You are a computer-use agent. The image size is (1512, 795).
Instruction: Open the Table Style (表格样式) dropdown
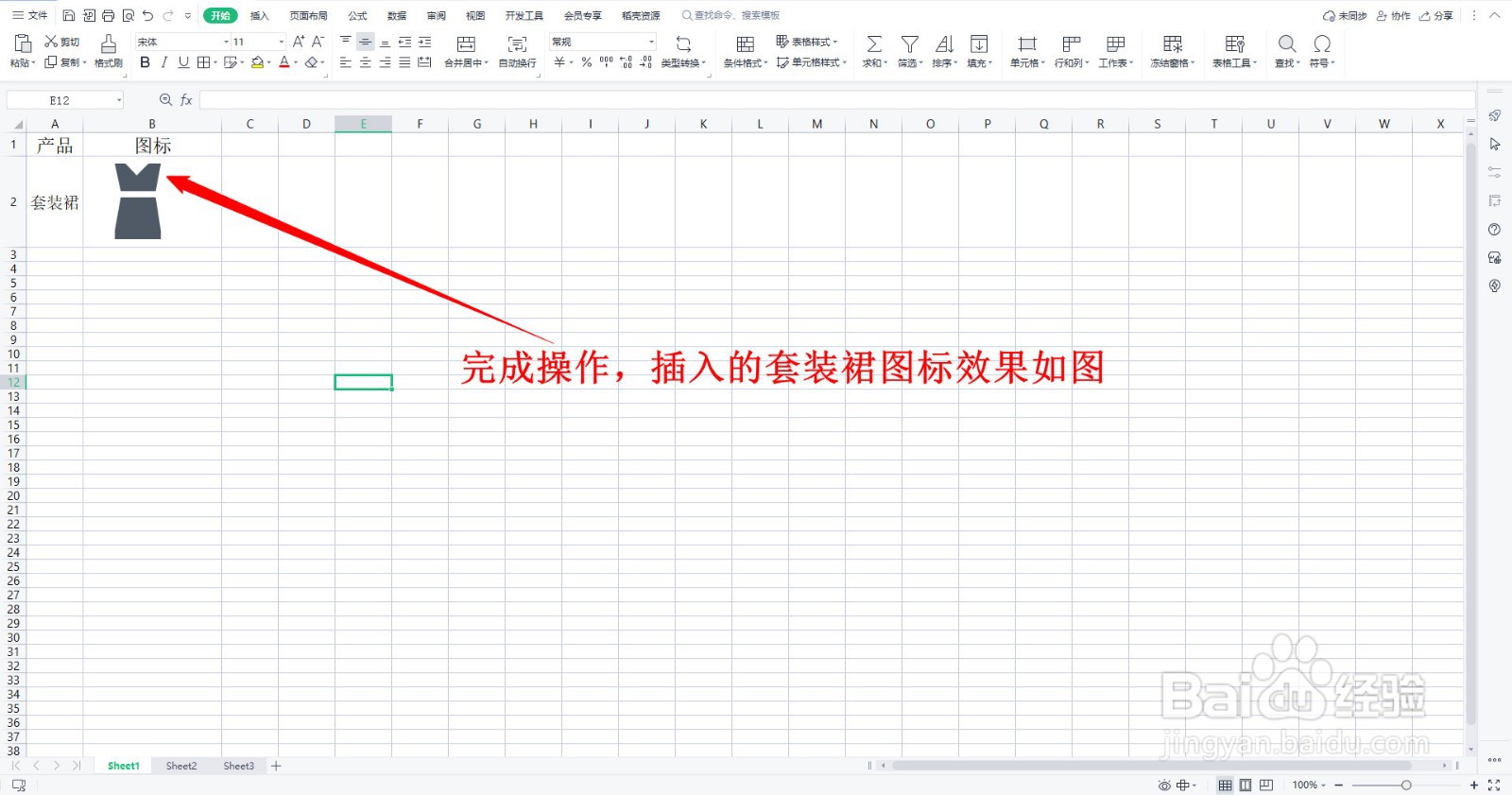(807, 42)
